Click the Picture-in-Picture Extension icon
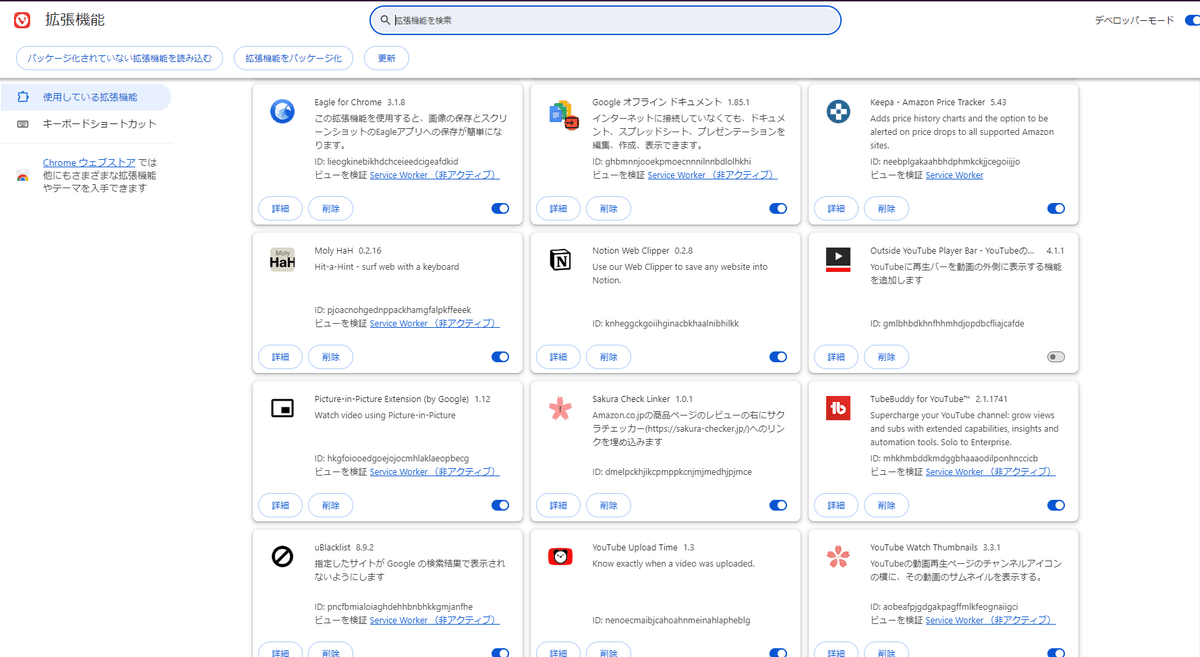1200x657 pixels. tap(281, 407)
